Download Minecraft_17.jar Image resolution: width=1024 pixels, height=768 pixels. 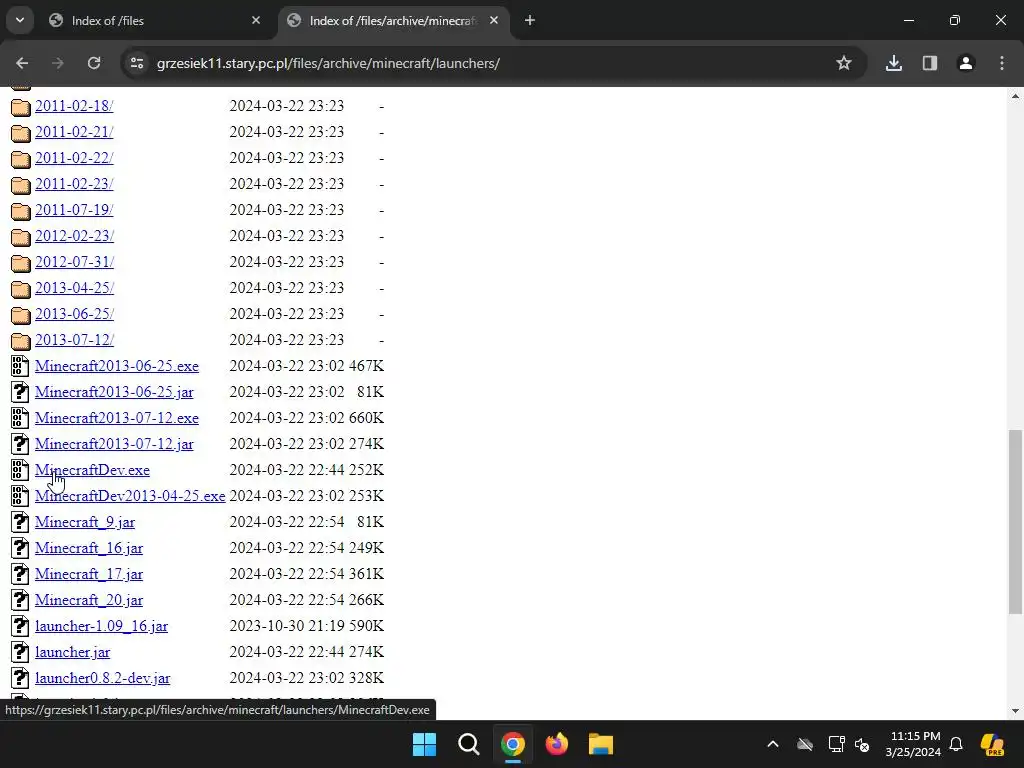89,575
